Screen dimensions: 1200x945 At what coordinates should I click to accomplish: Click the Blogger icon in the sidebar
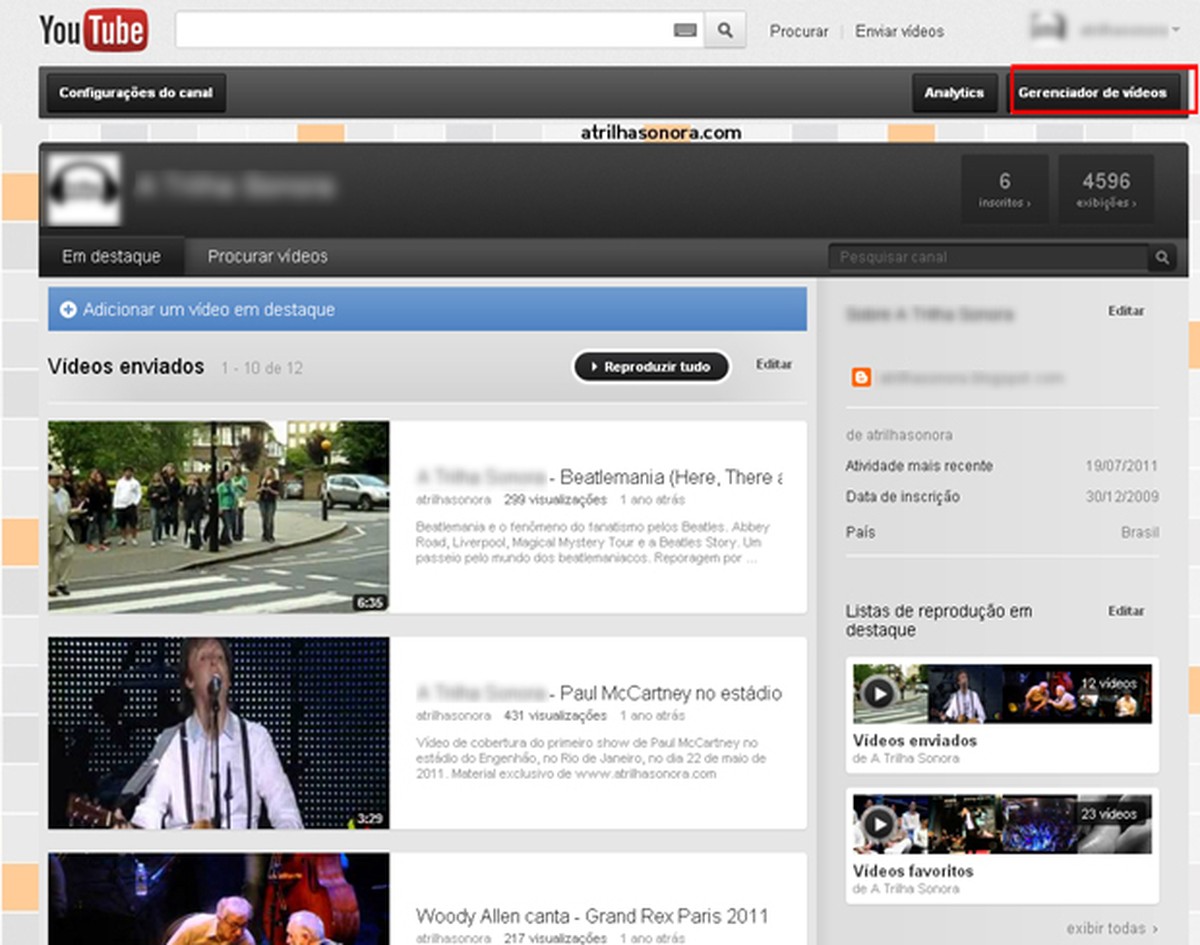tap(861, 378)
